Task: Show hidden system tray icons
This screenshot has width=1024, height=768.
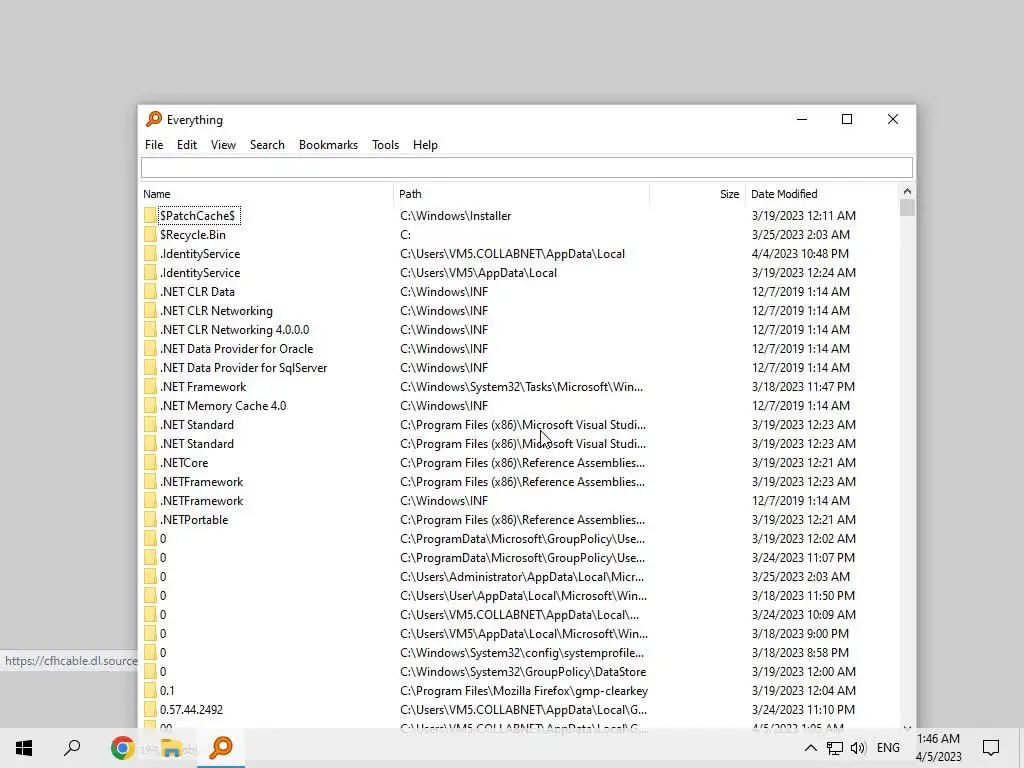Action: tap(810, 748)
